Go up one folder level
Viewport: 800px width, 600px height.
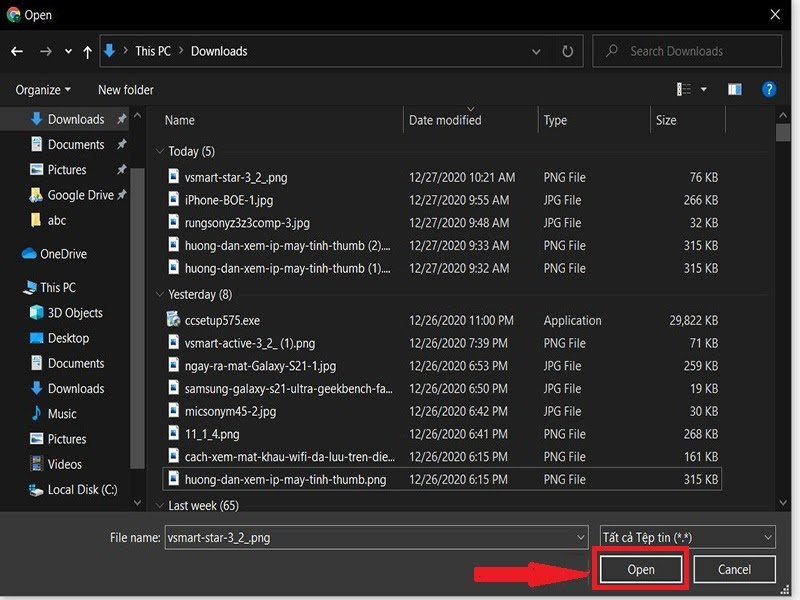[x=88, y=51]
